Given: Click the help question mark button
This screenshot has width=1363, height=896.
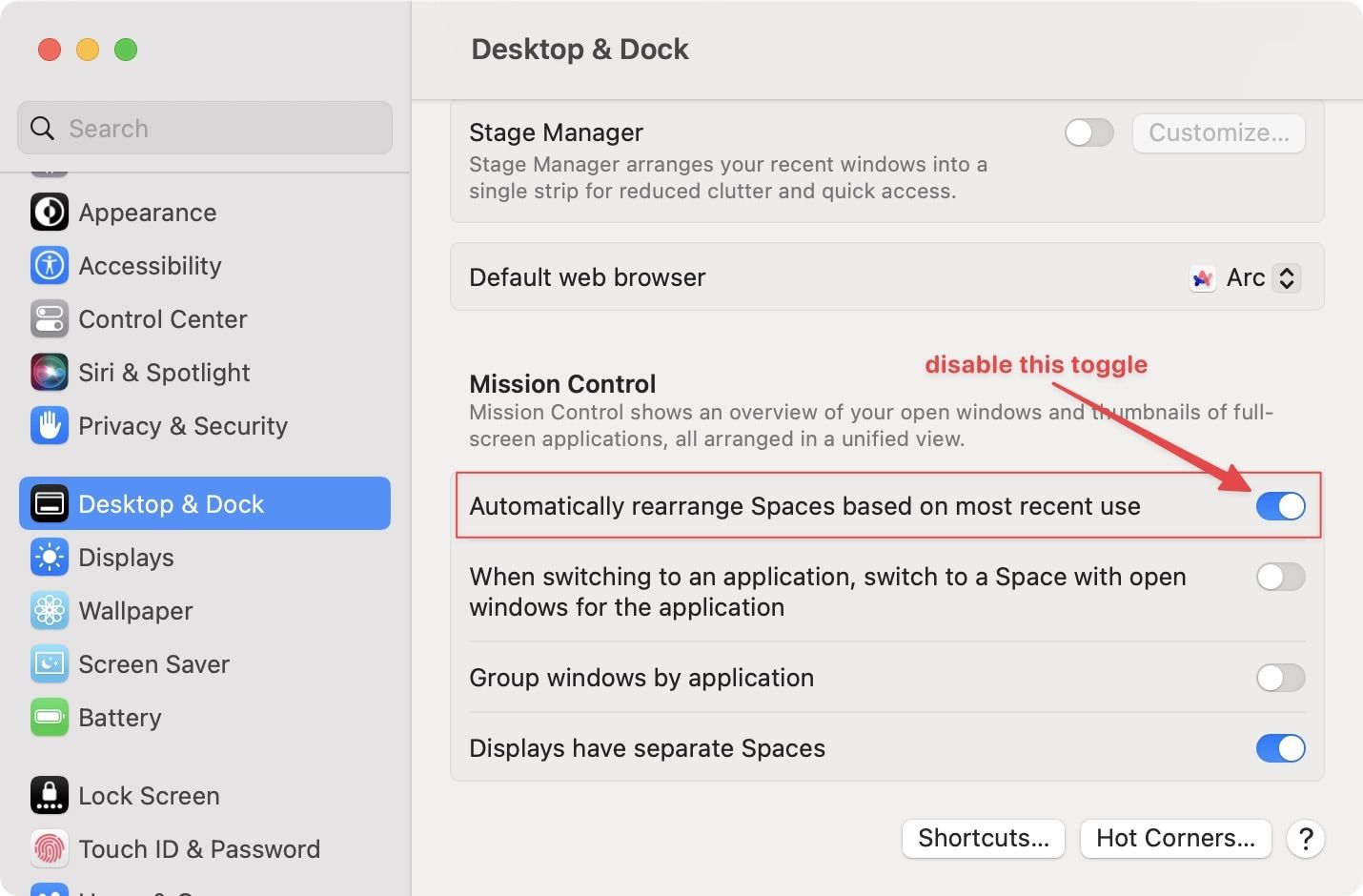Looking at the screenshot, I should tap(1306, 839).
